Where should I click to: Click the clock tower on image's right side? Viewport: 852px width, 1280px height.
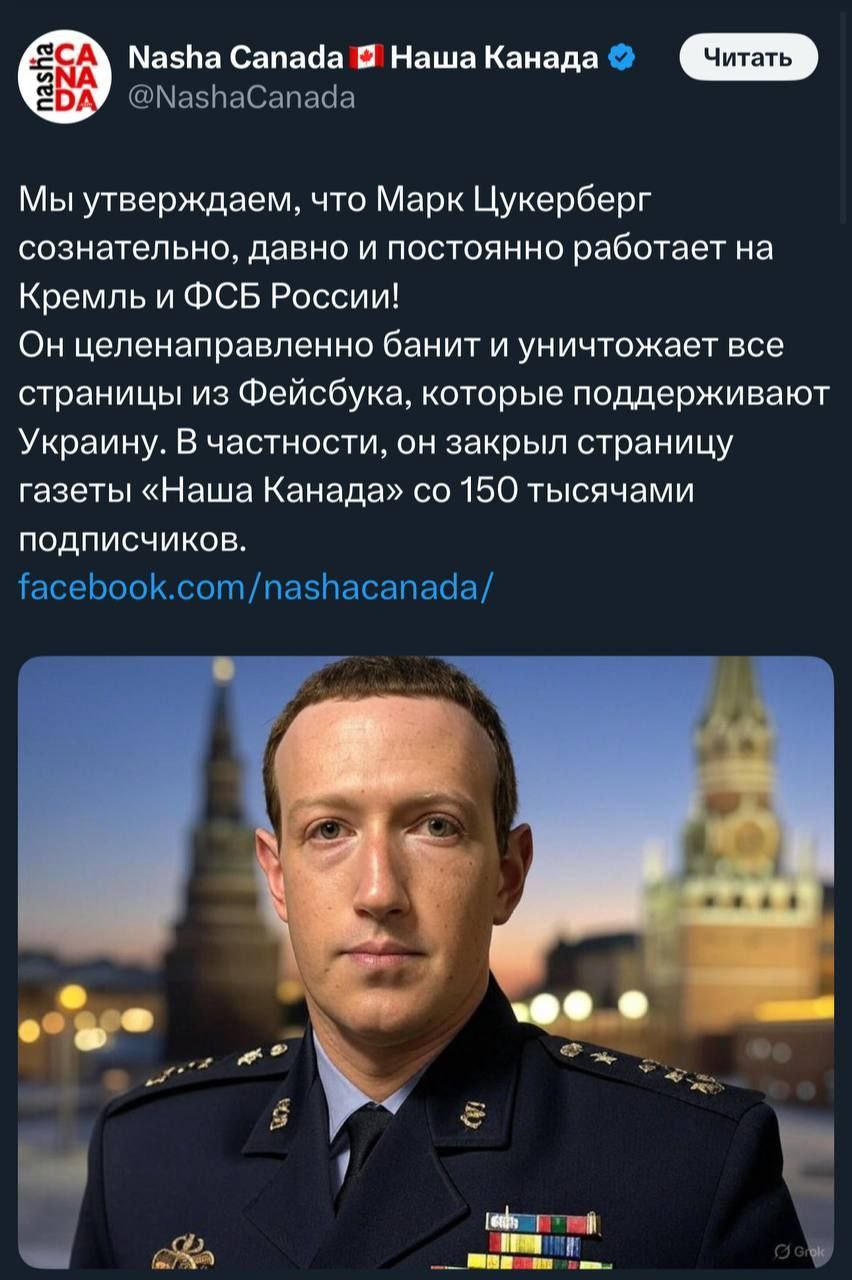[737, 860]
